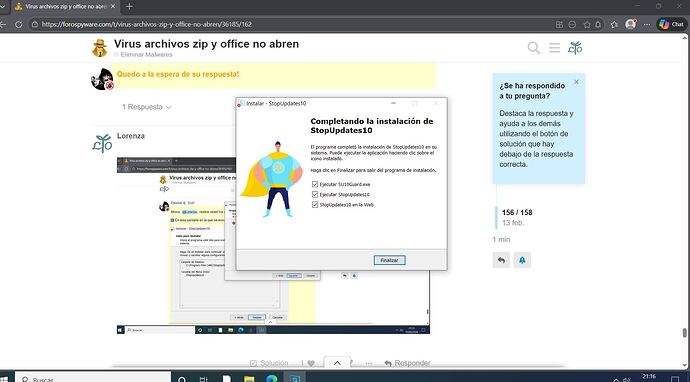Viewport: 690px width, 382px height.
Task: Select the Virus archivos zip y office tab
Action: pyautogui.click(x=65, y=7)
